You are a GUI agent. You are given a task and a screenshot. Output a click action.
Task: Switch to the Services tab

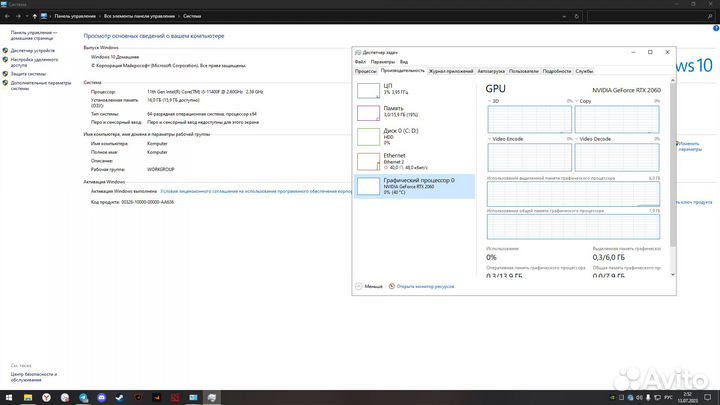pyautogui.click(x=584, y=71)
